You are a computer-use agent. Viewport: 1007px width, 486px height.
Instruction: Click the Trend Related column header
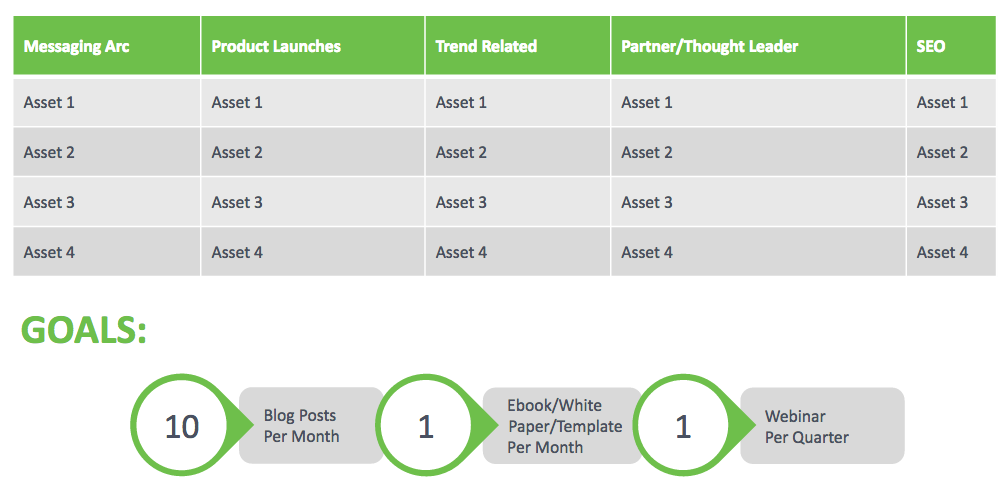click(486, 46)
